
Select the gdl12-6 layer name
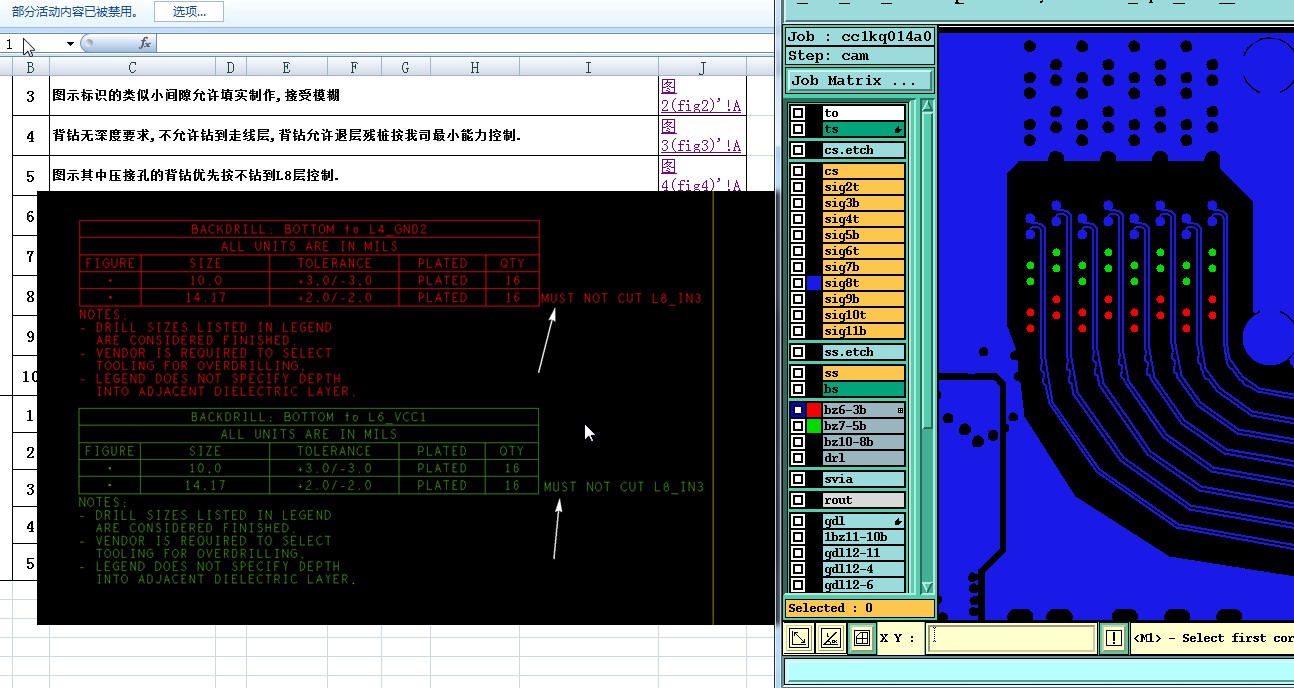pyautogui.click(x=864, y=585)
